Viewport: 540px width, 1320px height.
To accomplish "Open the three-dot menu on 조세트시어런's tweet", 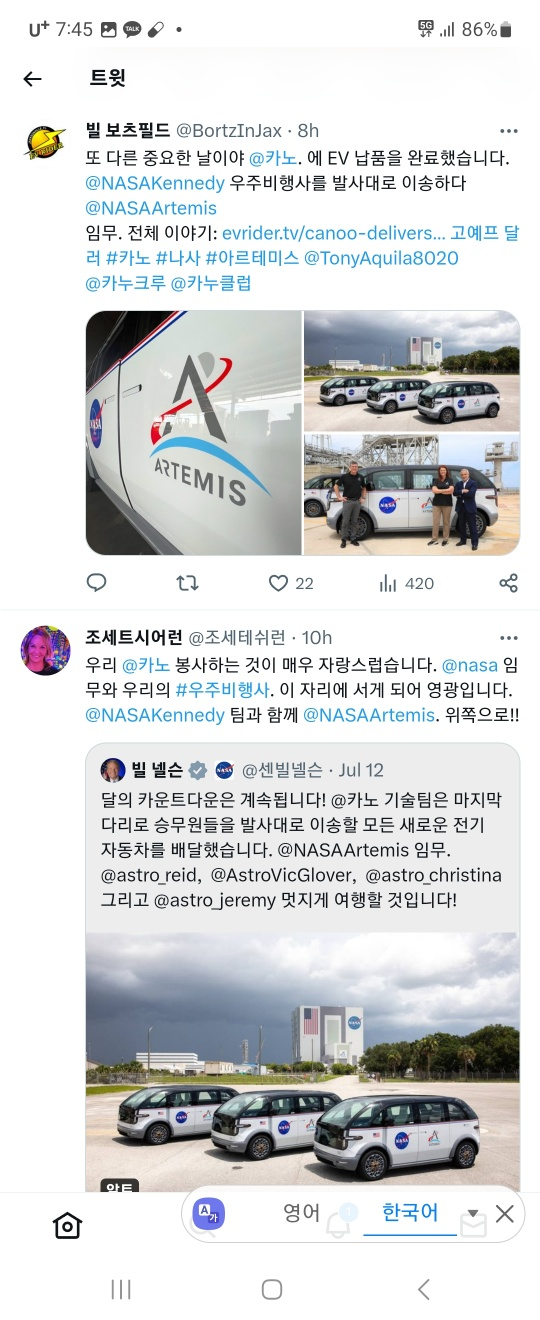I will click(x=508, y=638).
